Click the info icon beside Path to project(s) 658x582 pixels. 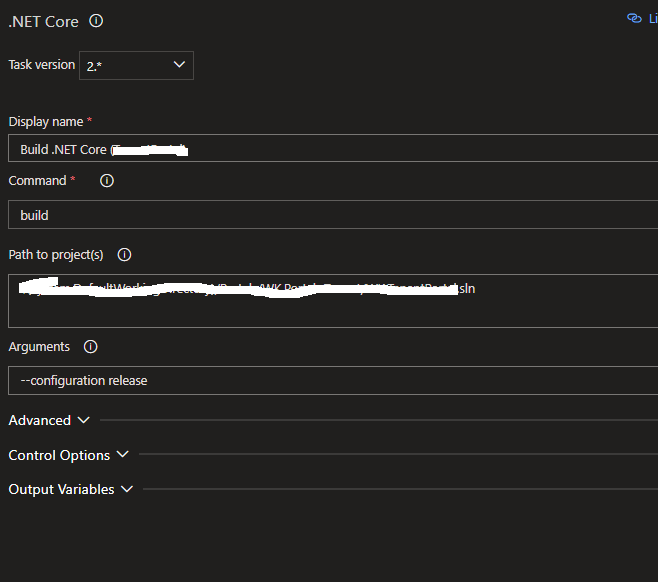click(125, 254)
